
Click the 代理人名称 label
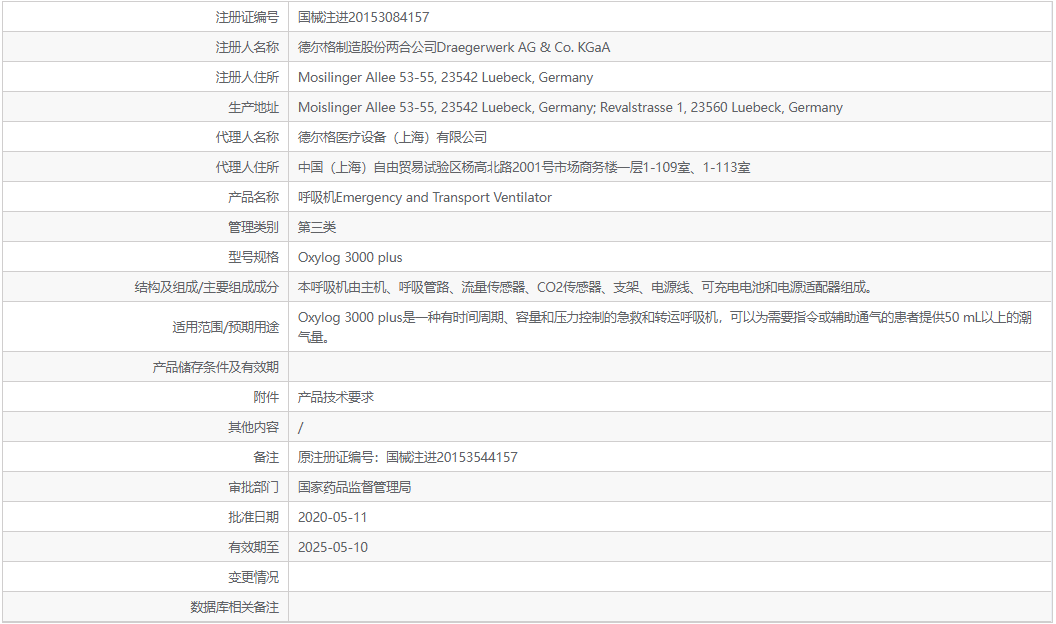[246, 137]
